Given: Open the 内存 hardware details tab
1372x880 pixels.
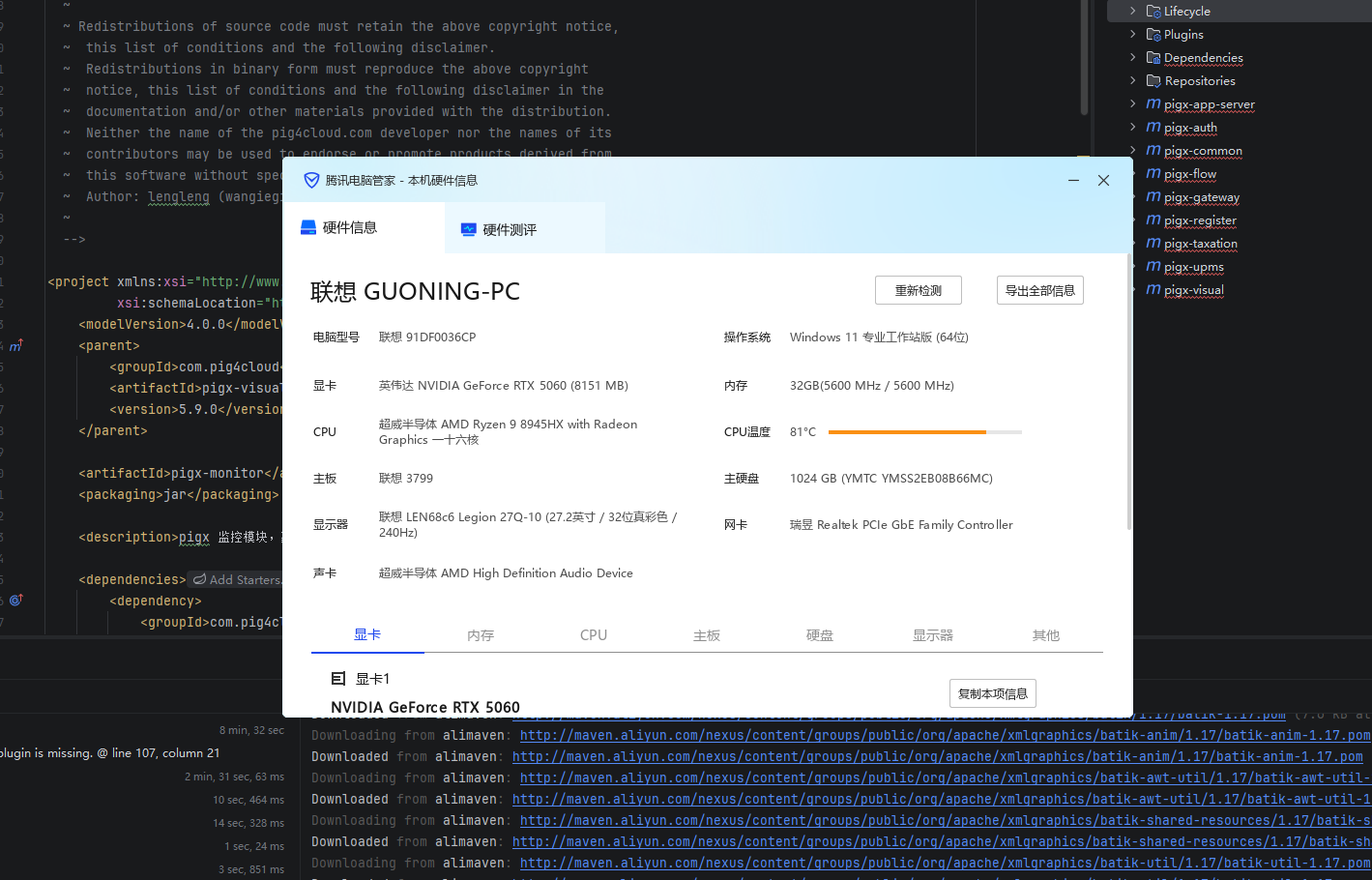Looking at the screenshot, I should pos(481,635).
